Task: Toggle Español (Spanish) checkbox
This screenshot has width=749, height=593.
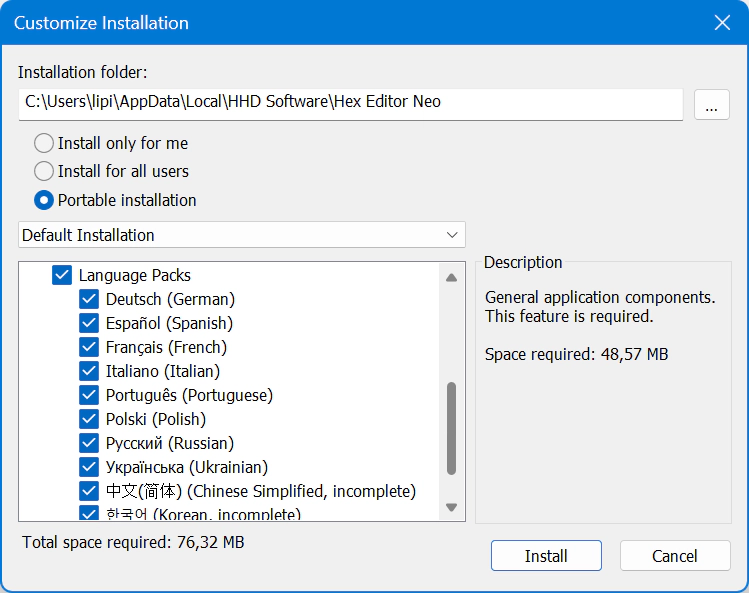Action: coord(89,323)
